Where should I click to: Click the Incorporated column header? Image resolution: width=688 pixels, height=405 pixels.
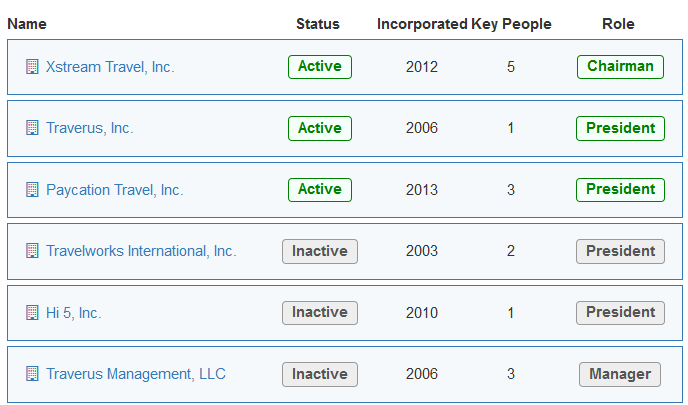[x=422, y=24]
